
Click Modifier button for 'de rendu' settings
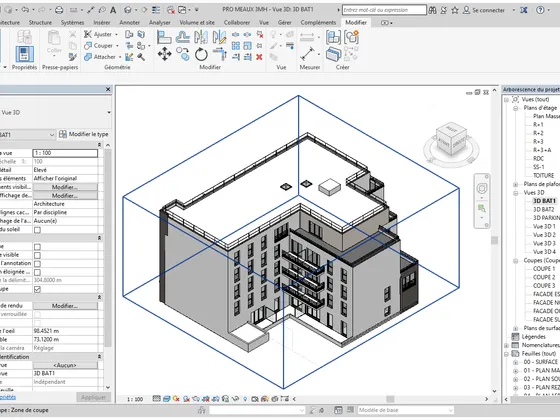click(x=65, y=306)
